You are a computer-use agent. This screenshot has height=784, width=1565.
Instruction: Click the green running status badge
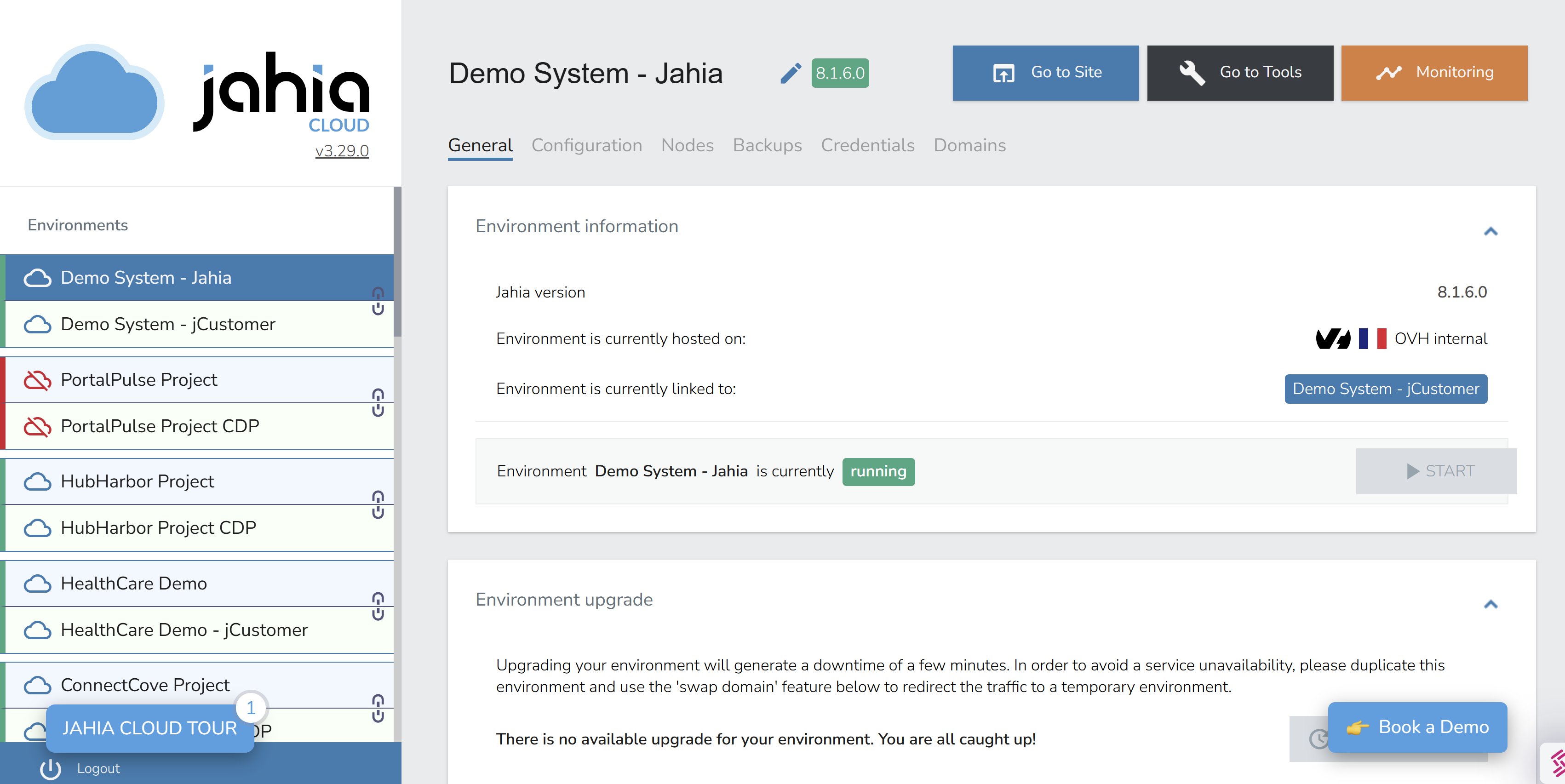point(878,471)
